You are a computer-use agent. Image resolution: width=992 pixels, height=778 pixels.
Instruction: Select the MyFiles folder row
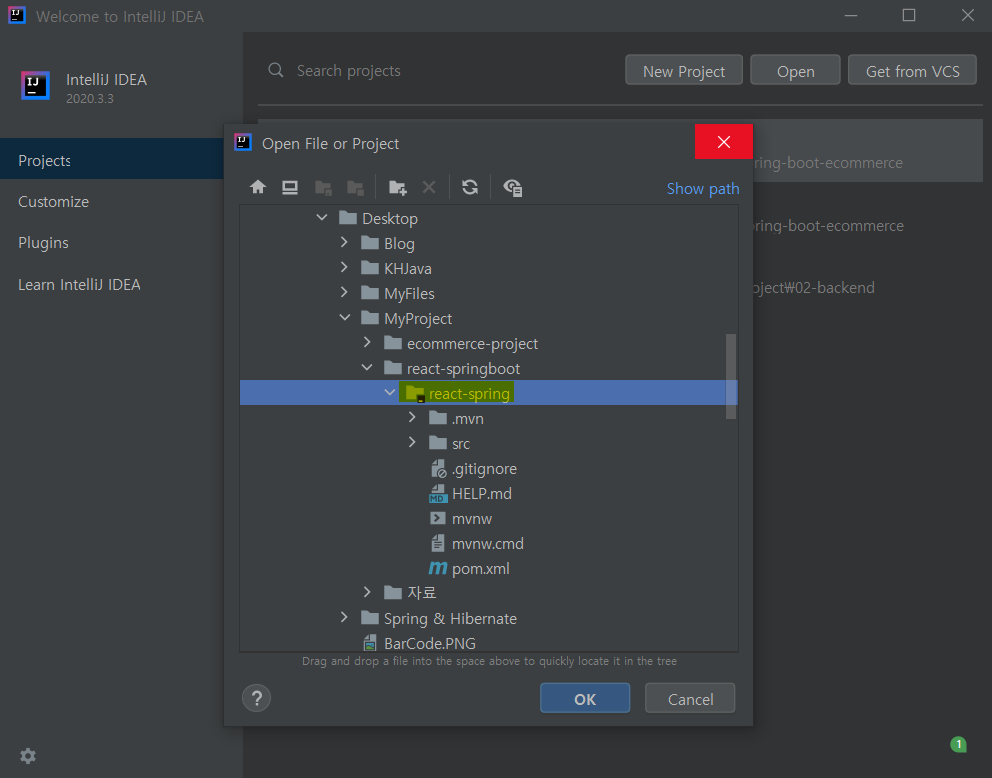coord(488,293)
